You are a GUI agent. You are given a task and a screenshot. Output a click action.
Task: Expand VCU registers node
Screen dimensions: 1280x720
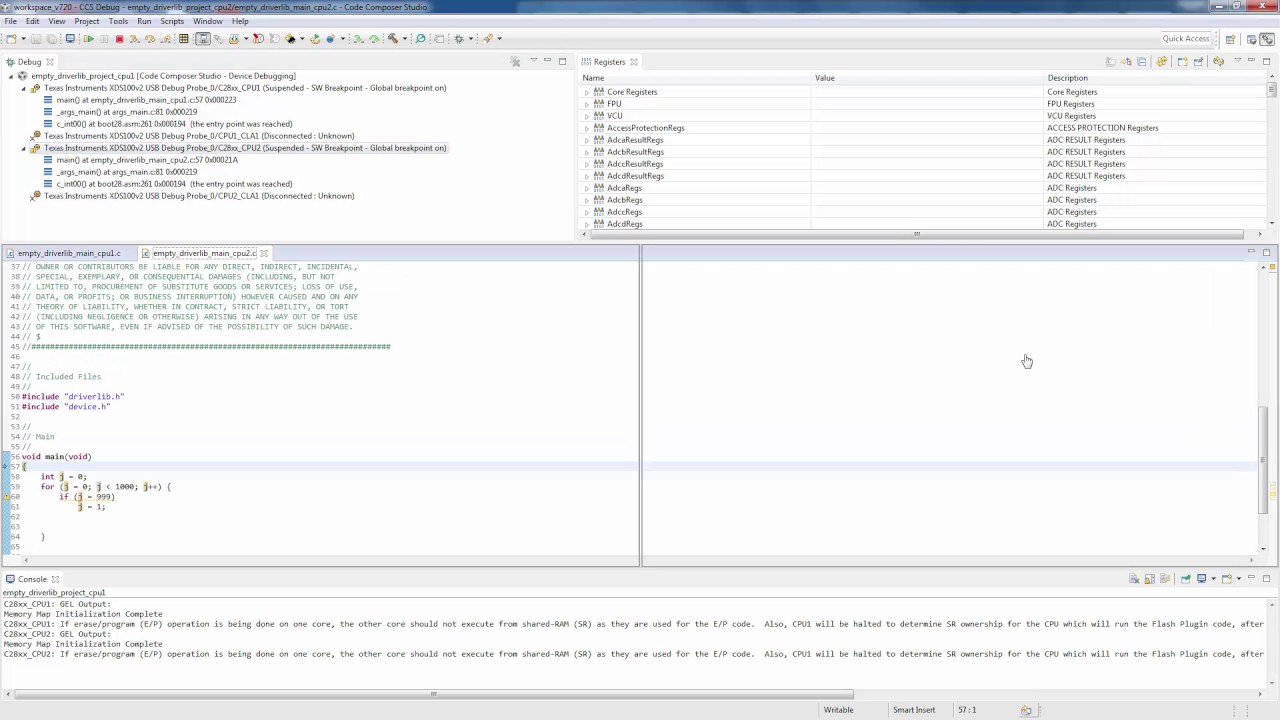pyautogui.click(x=587, y=116)
